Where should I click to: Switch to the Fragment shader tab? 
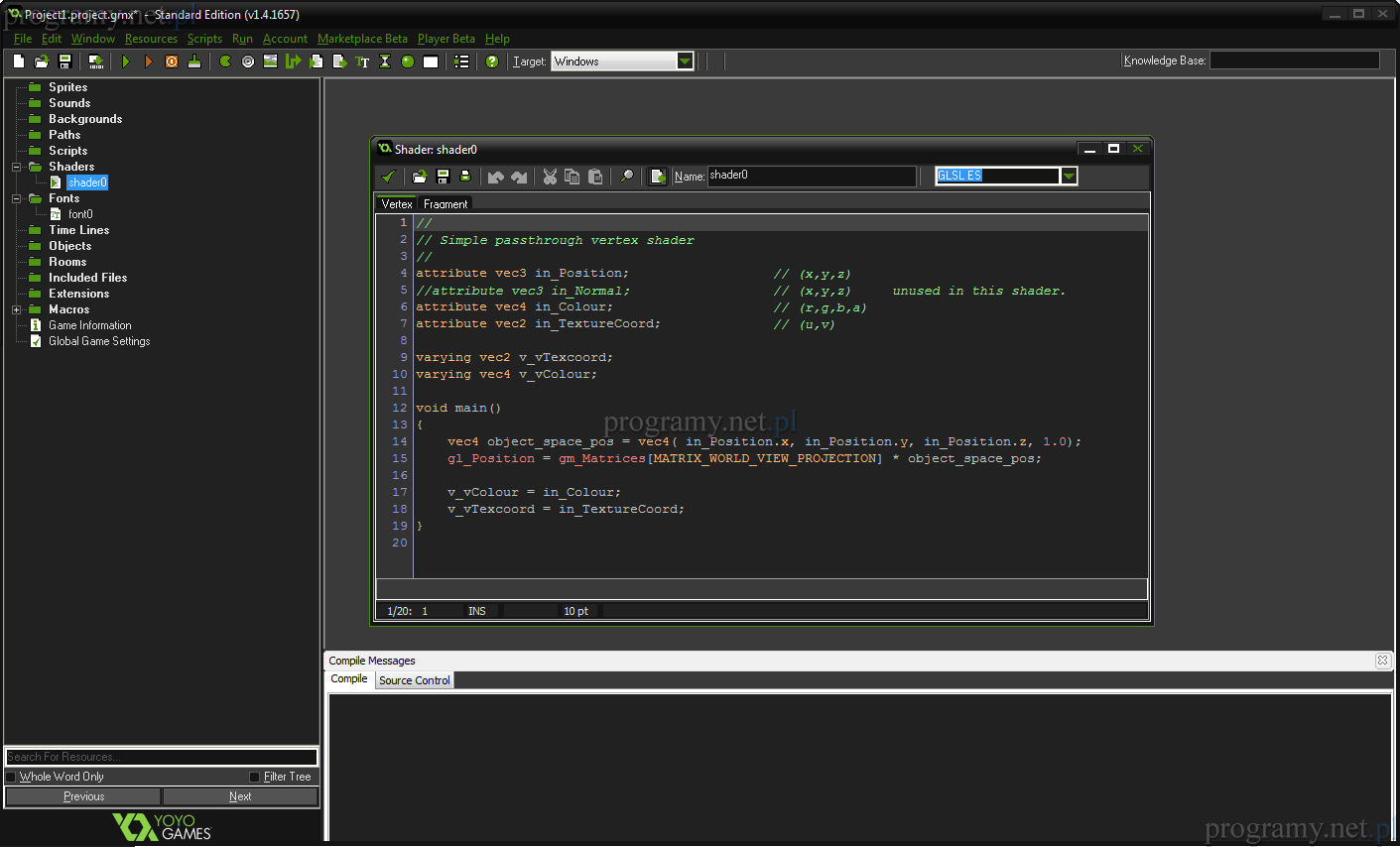pyautogui.click(x=445, y=204)
